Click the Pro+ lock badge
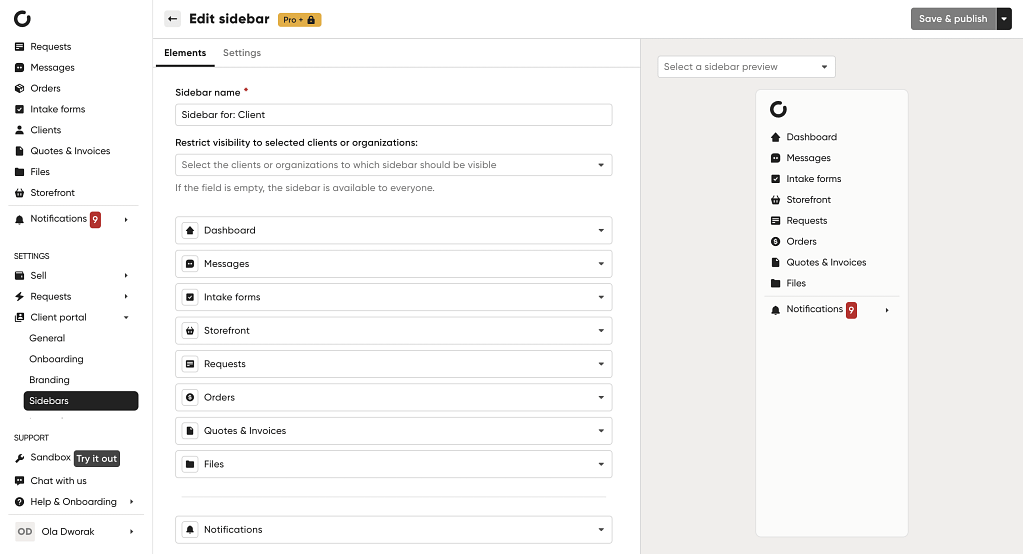The height and width of the screenshot is (554, 1023). (299, 20)
